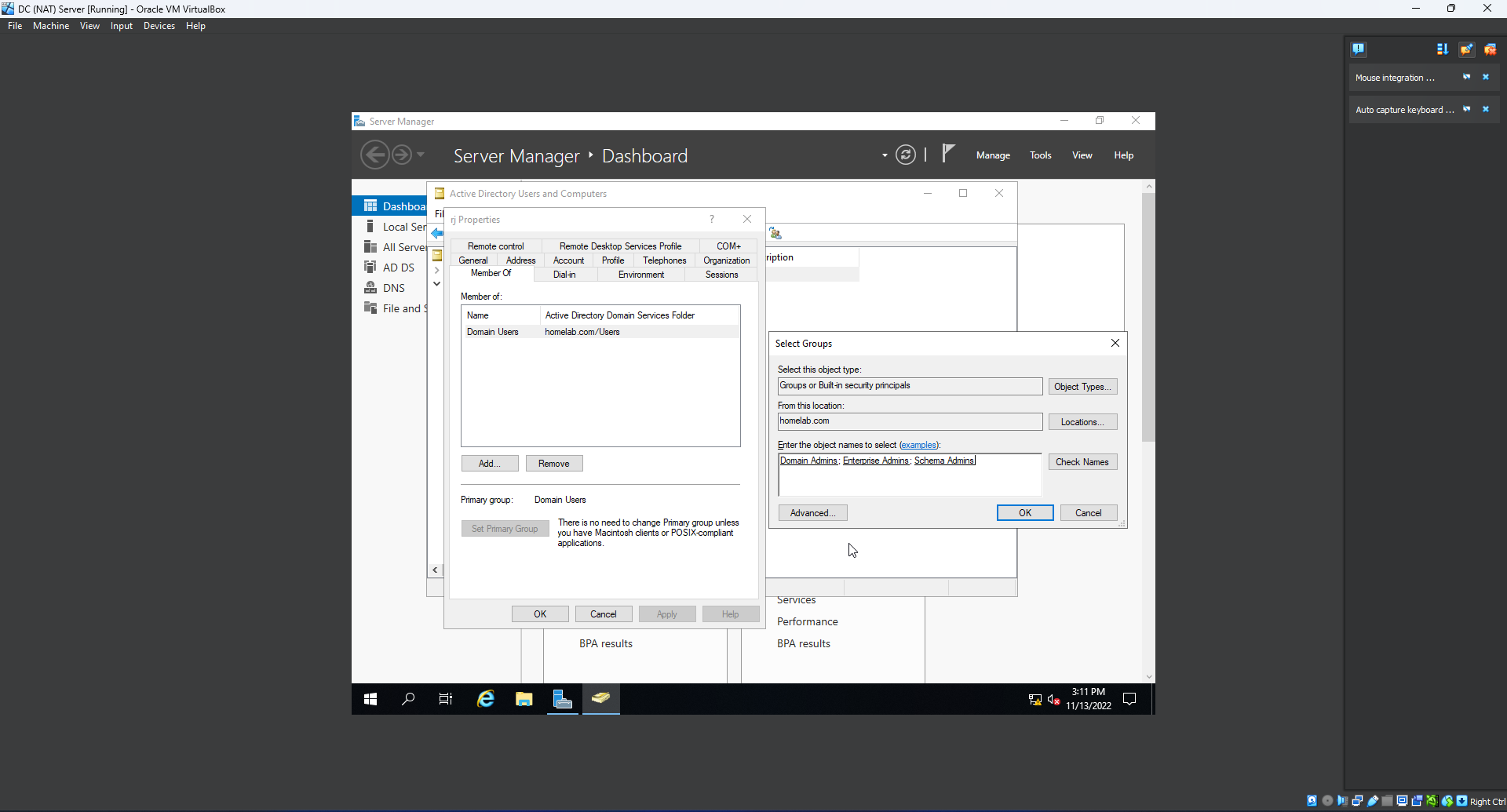
Task: Click the Server Manager vertical scrollbar thumb
Action: pos(1148,318)
